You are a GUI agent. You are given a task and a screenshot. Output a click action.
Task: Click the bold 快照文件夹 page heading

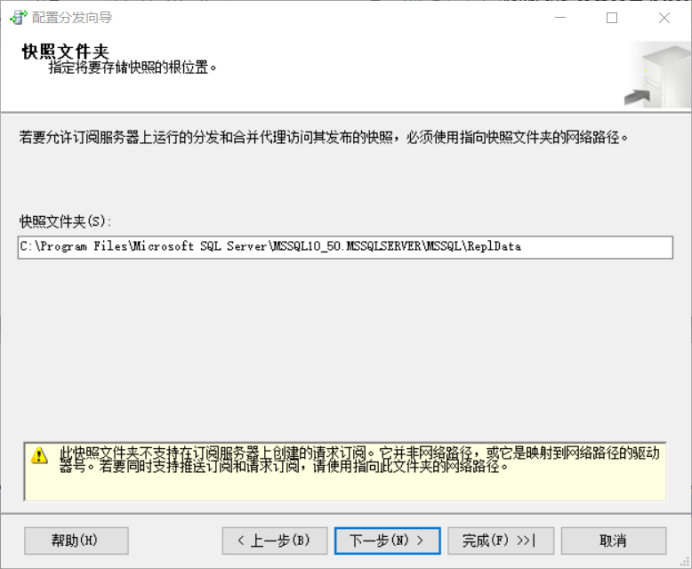[65, 51]
